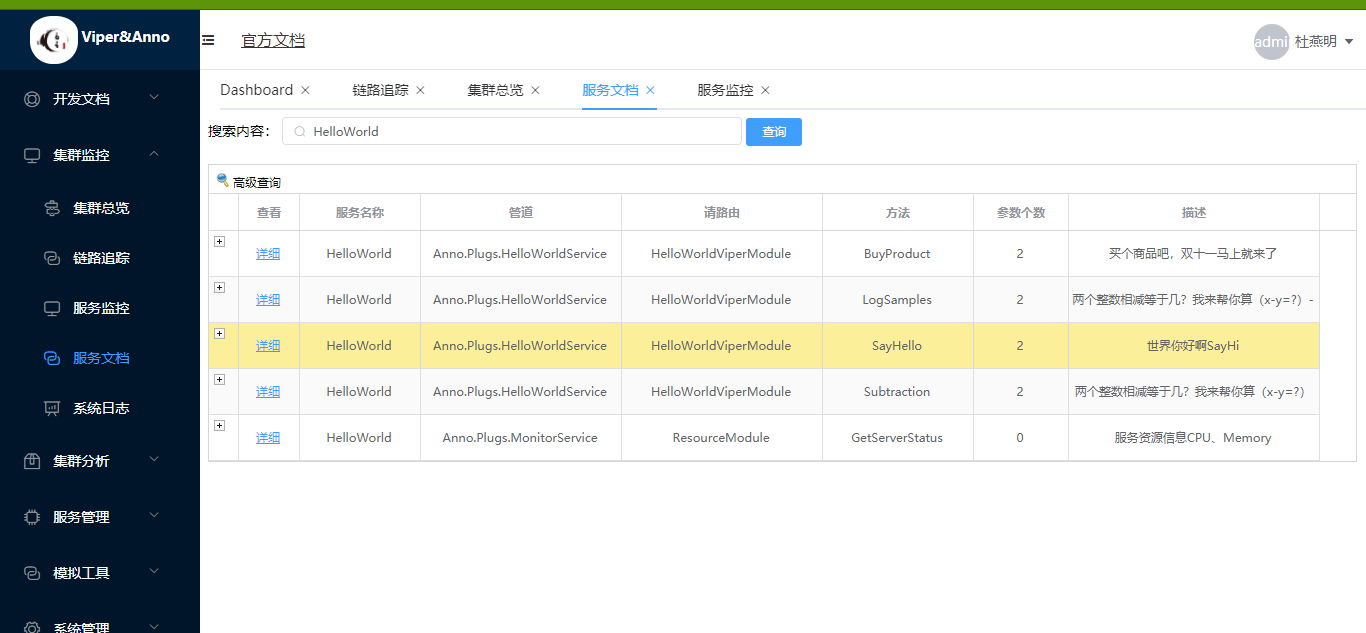This screenshot has width=1366, height=633.
Task: Click the 集群分析 box icon in sidebar
Action: [32, 461]
